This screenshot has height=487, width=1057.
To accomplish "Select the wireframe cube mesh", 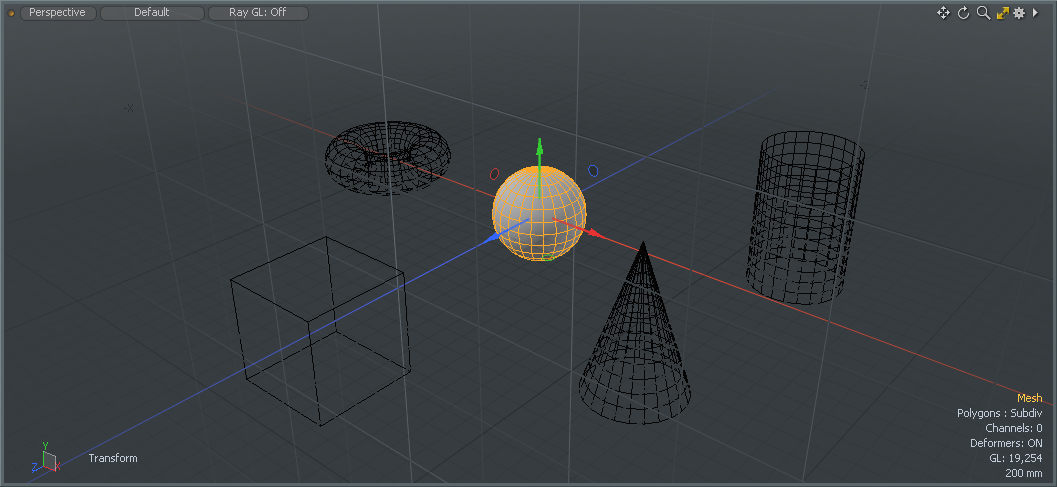I will coord(320,330).
